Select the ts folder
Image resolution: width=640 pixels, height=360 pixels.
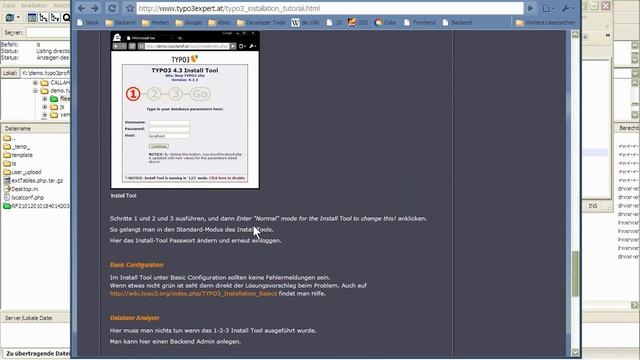pyautogui.click(x=10, y=164)
